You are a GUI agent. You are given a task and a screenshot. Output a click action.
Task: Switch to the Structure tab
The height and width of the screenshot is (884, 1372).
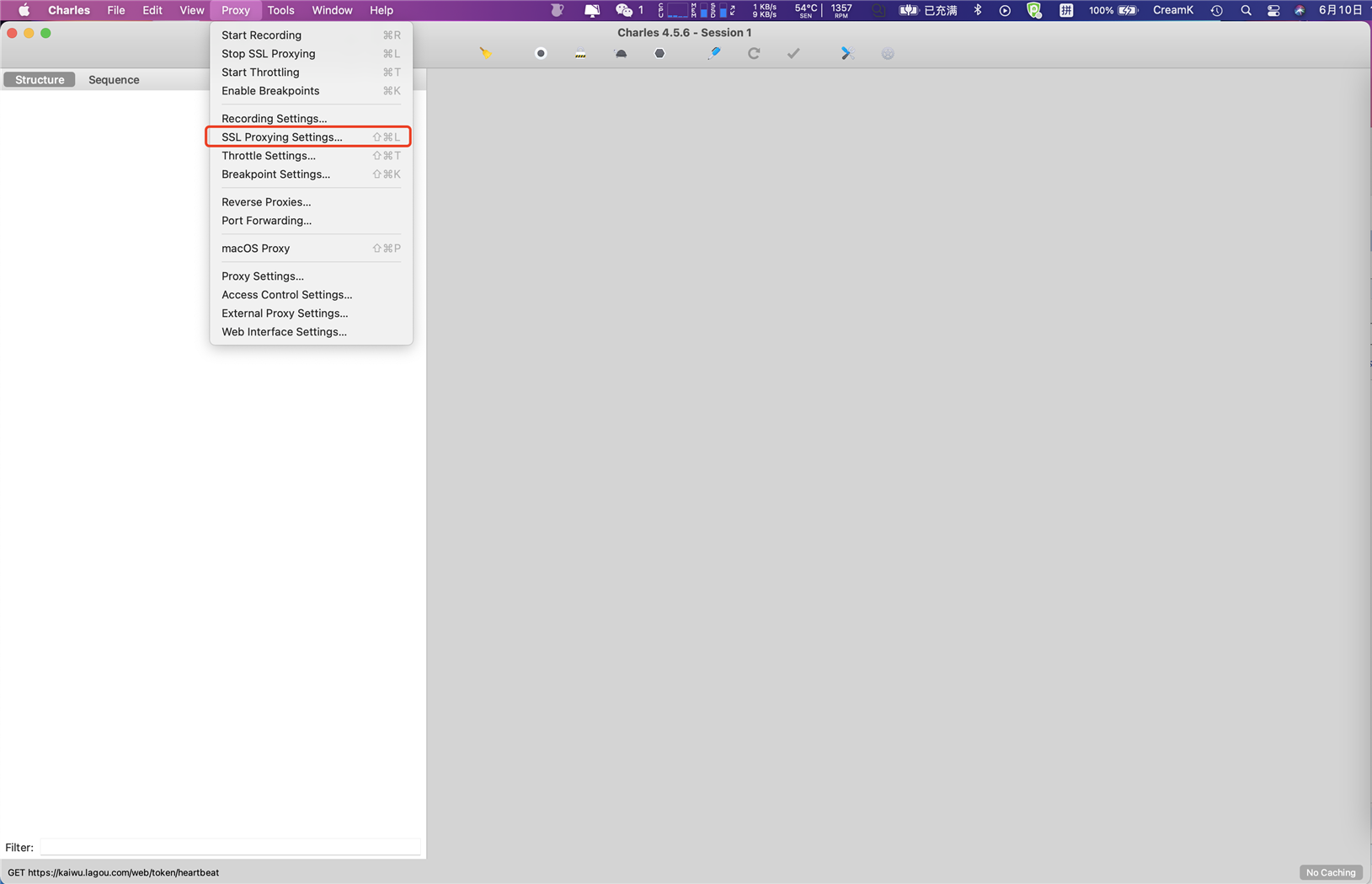40,79
